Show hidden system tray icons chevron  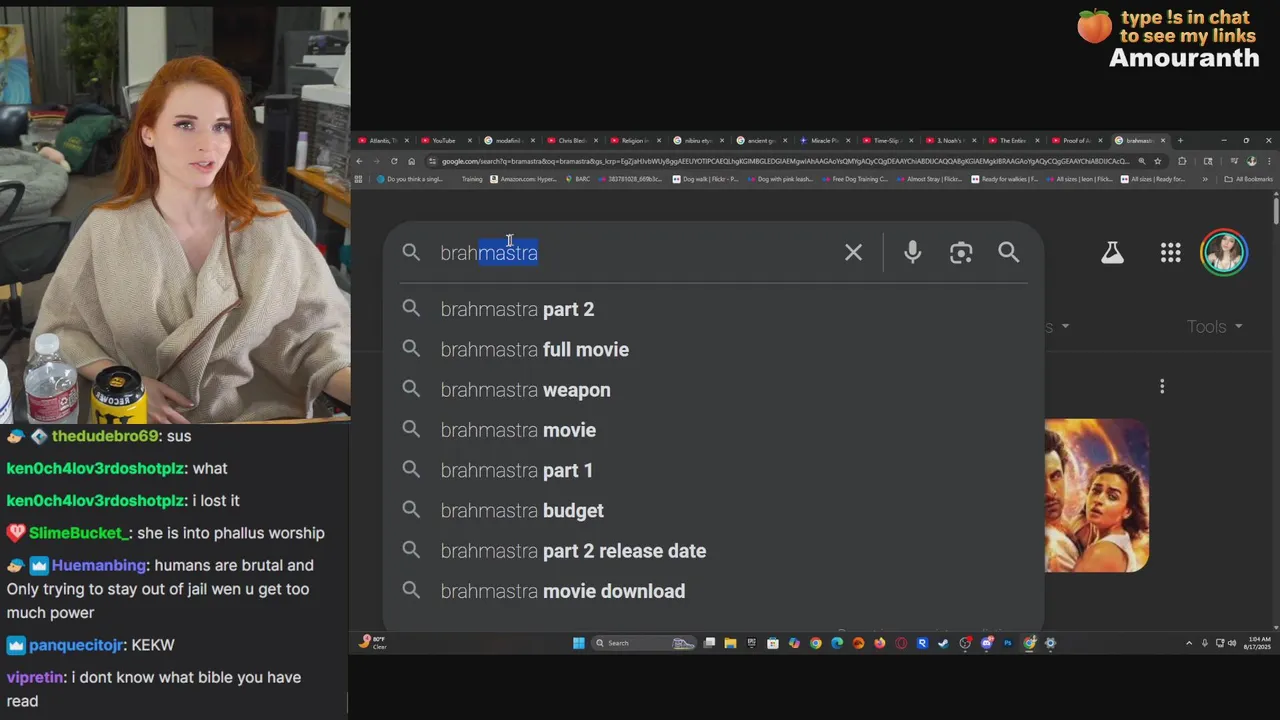(1189, 643)
